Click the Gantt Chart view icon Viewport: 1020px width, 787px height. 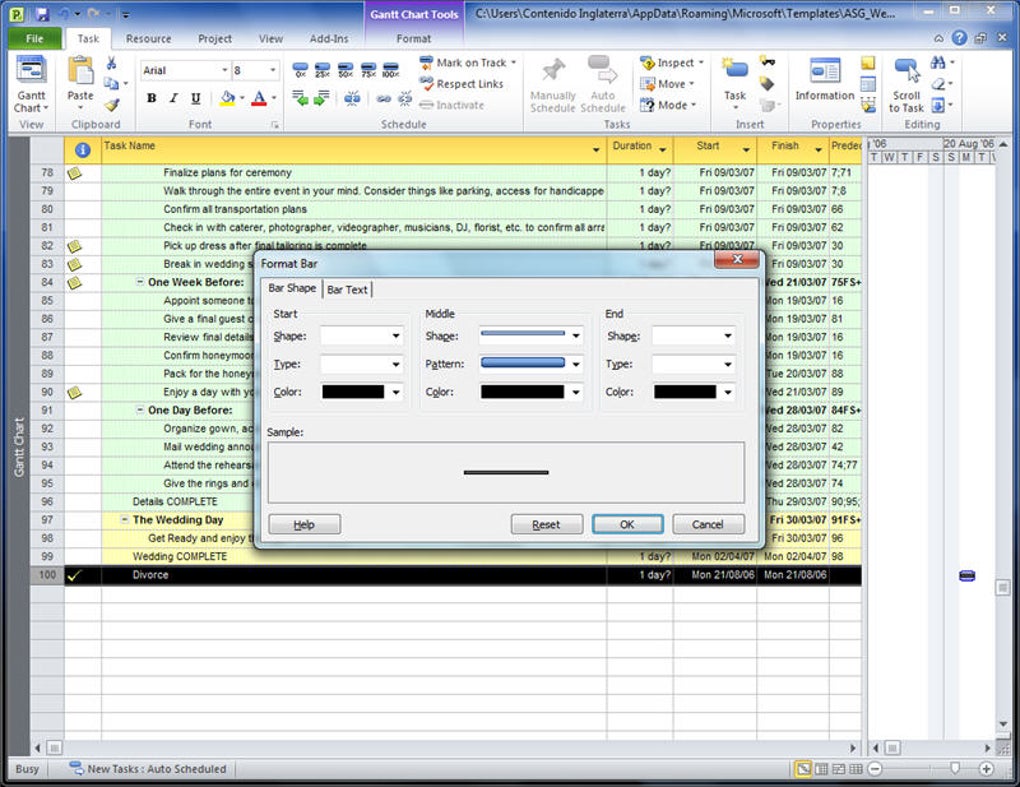click(x=31, y=70)
